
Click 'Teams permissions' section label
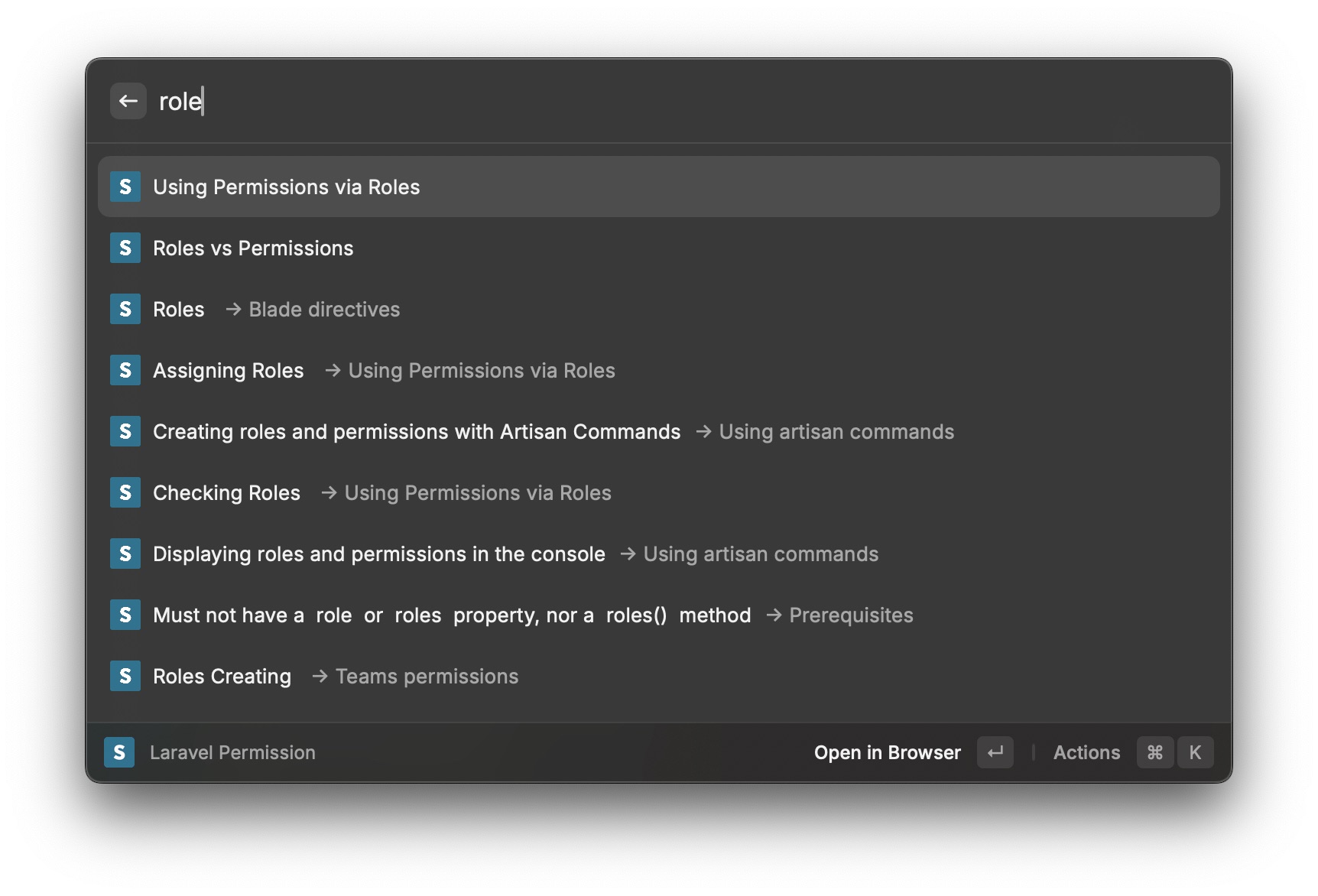pos(427,676)
